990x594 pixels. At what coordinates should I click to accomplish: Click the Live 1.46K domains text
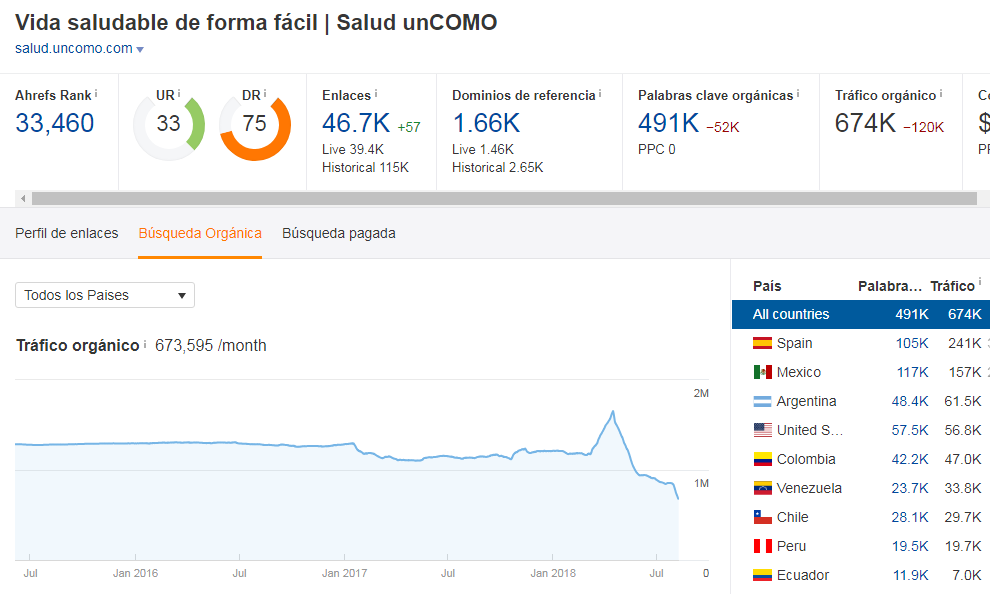point(483,149)
